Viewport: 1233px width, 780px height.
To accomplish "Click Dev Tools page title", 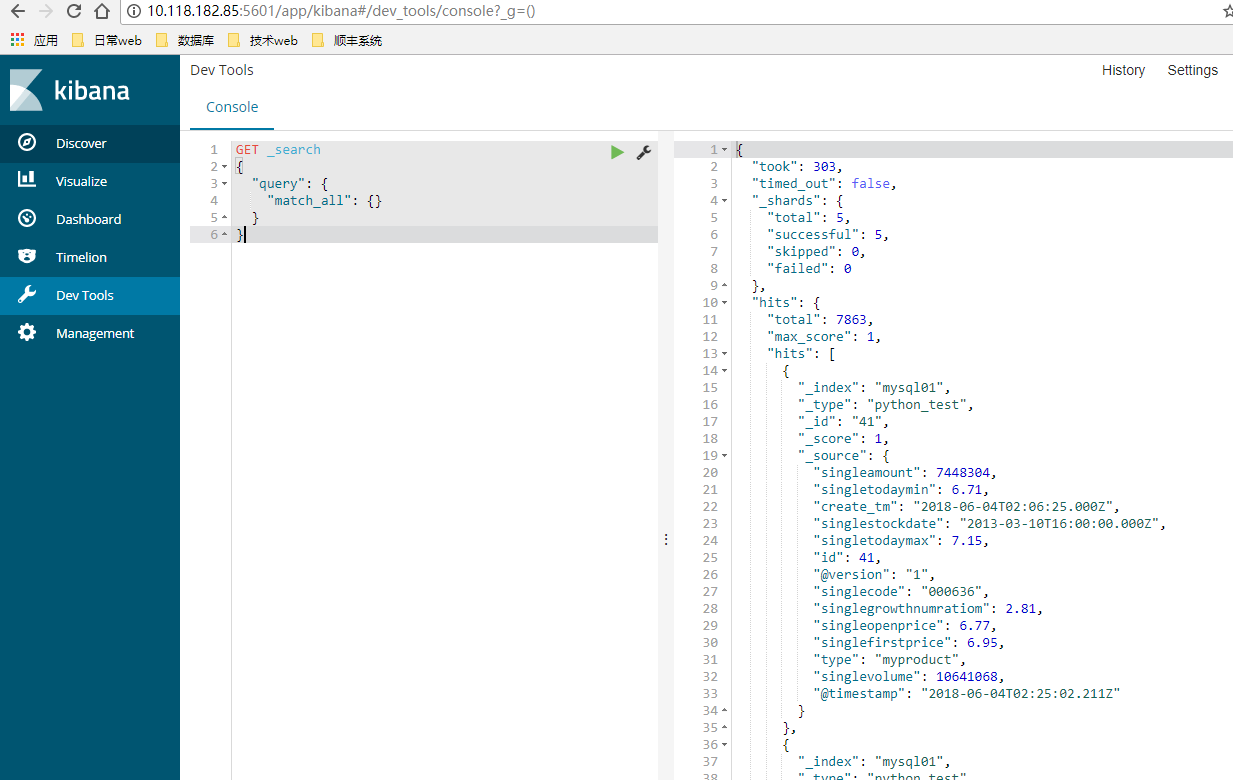I will coord(222,70).
